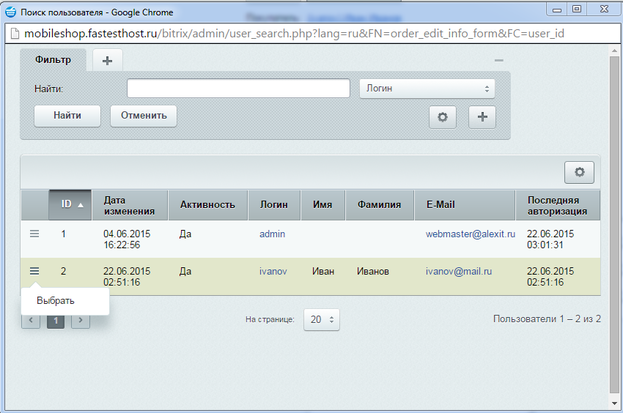Screen dimensions: 623x413
Task: Close the Chrome popup window
Action: coord(604,9)
